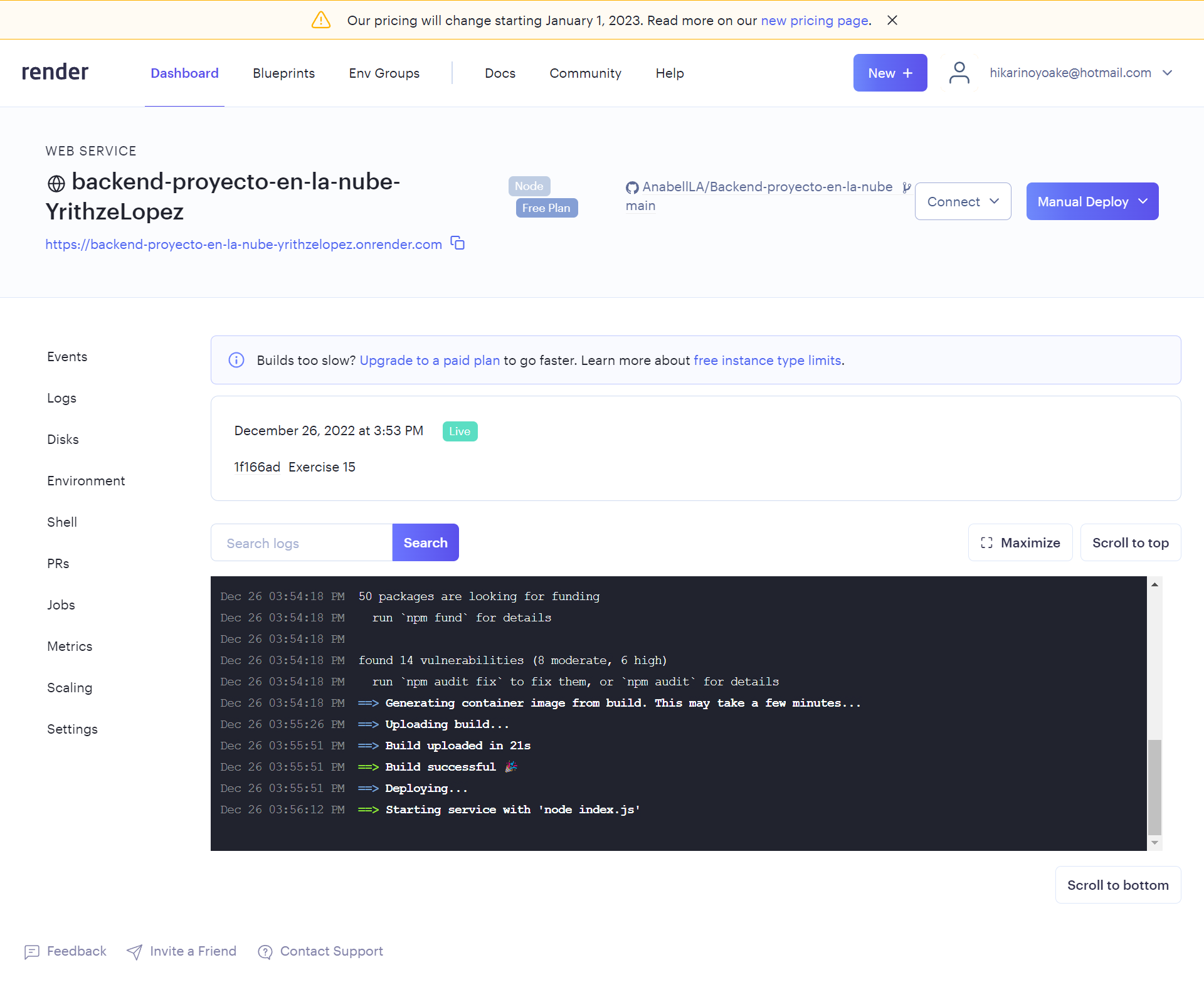Click the copy URL icon
The height and width of the screenshot is (992, 1204).
(457, 243)
